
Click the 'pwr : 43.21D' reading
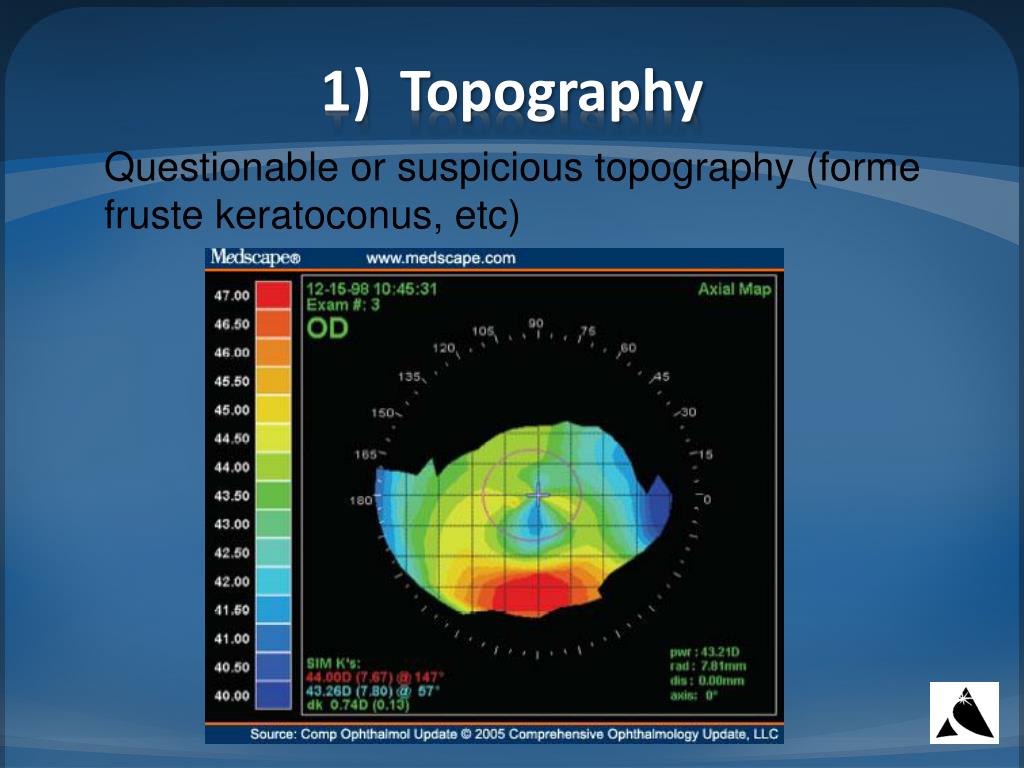point(705,652)
